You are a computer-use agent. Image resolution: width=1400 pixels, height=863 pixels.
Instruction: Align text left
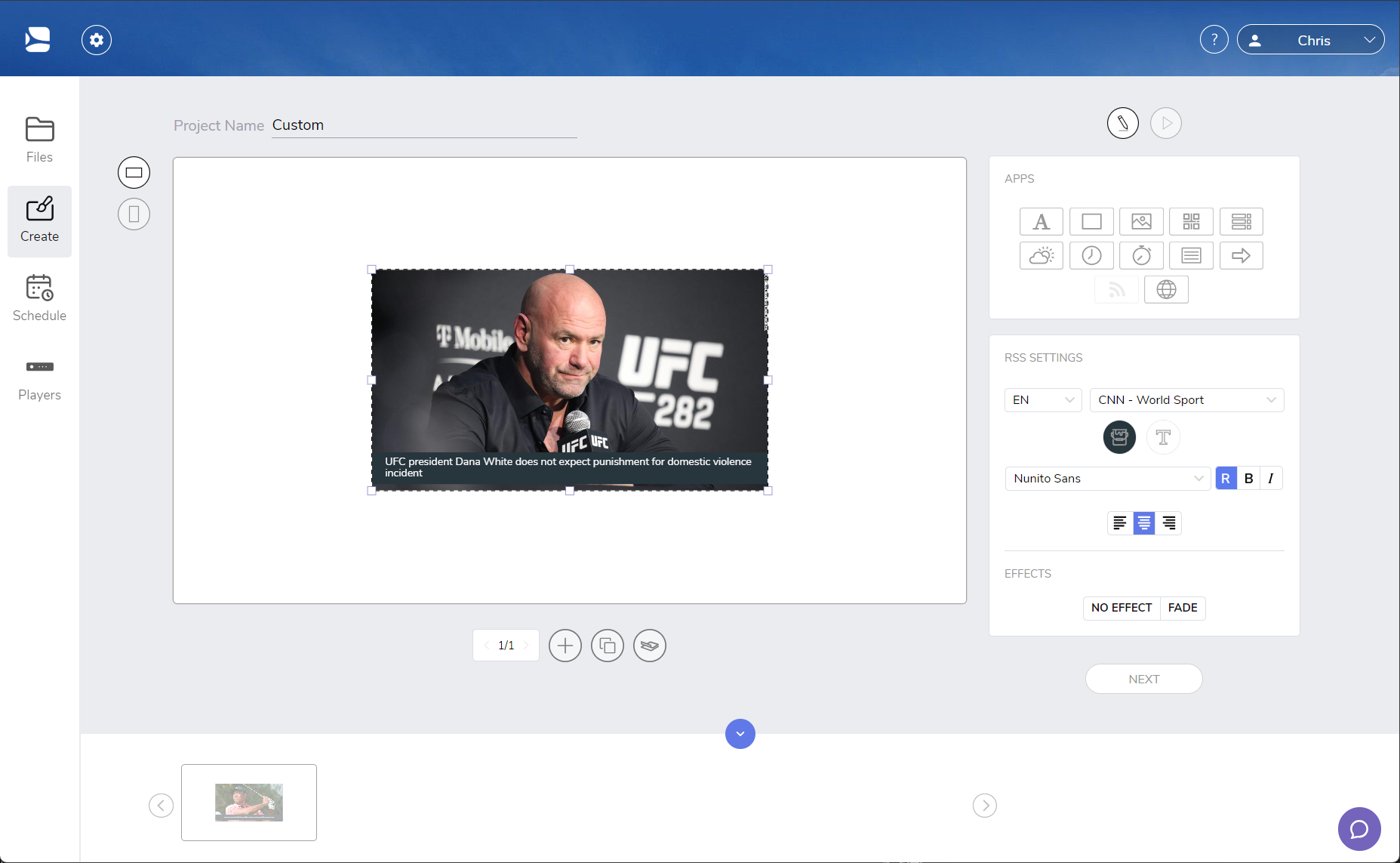coord(1120,523)
